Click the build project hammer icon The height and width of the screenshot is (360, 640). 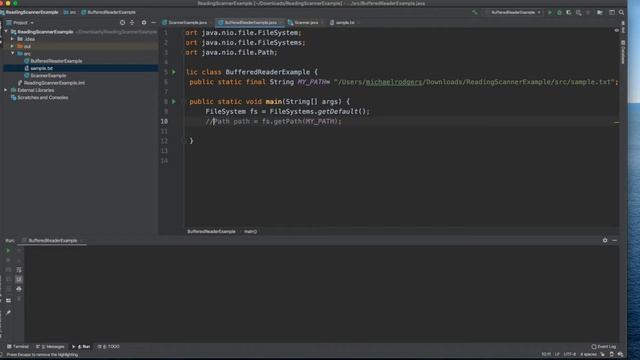(x=475, y=12)
